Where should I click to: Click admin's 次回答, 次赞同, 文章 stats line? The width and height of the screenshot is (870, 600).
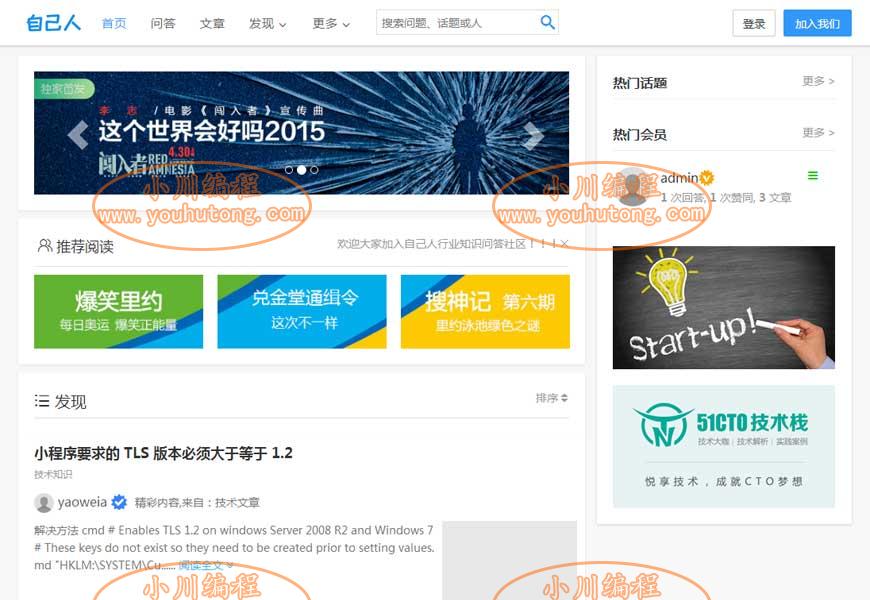(726, 198)
